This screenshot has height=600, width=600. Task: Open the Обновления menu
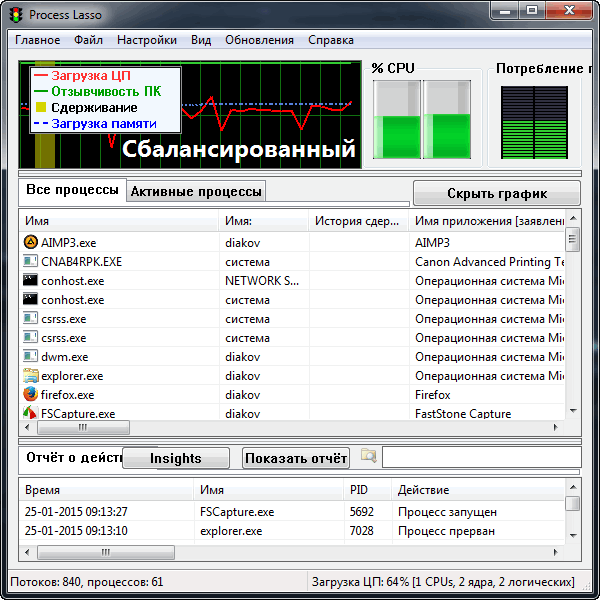point(259,40)
